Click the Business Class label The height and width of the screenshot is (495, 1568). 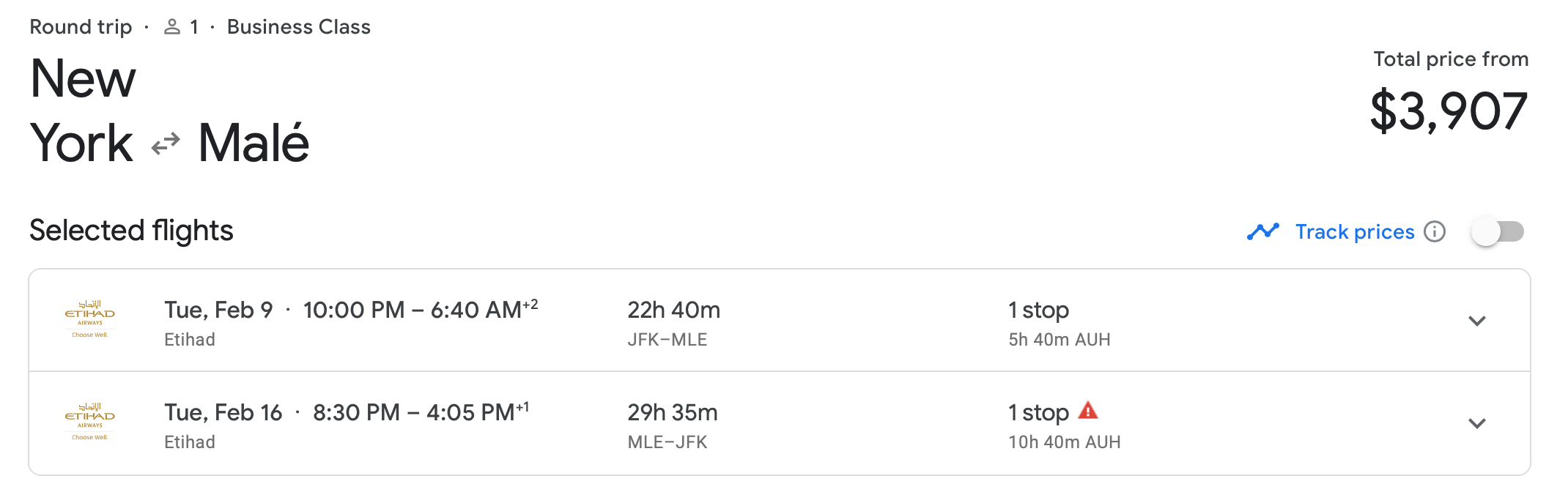tap(298, 27)
